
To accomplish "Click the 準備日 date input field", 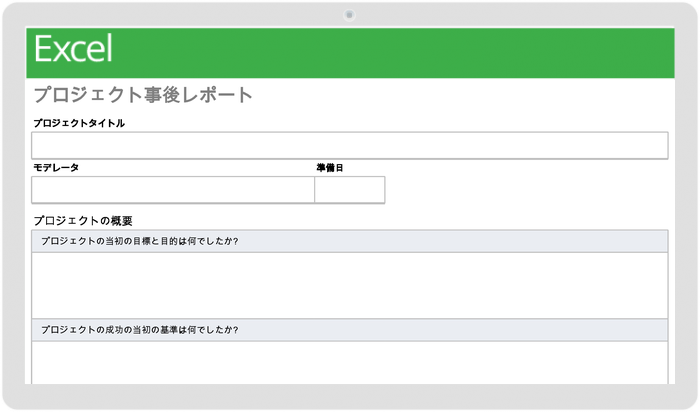I will point(350,190).
